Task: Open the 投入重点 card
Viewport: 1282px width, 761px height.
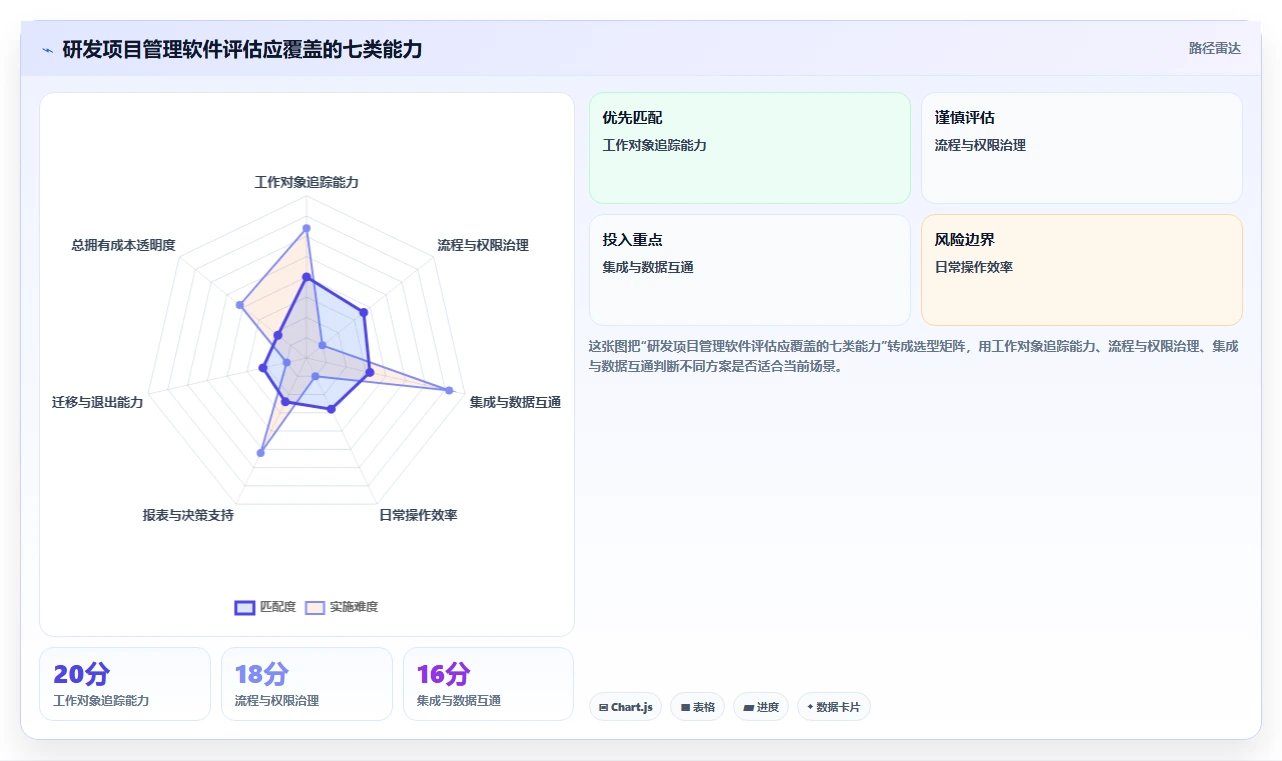Action: (750, 270)
